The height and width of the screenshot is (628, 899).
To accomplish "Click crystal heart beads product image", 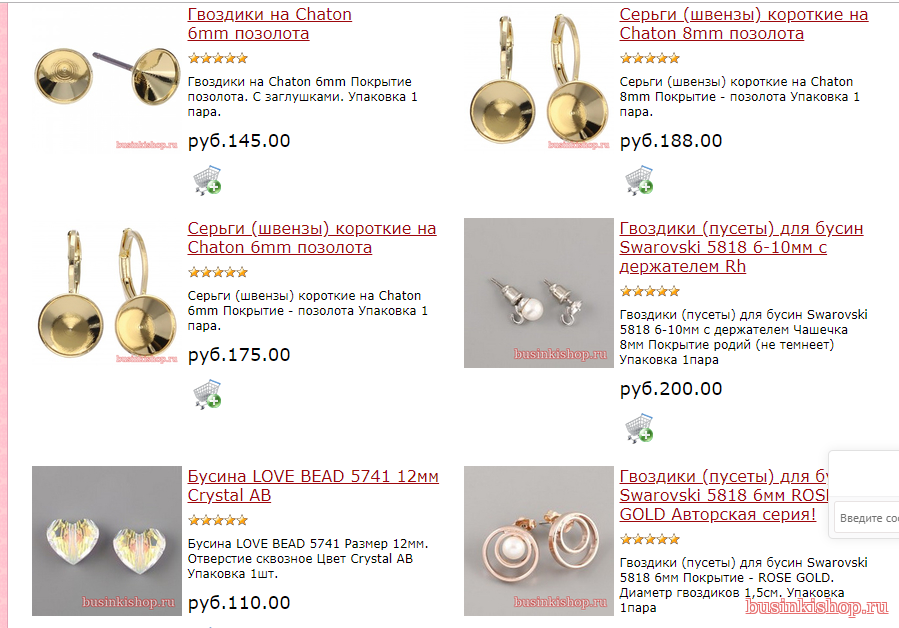I will click(x=107, y=541).
